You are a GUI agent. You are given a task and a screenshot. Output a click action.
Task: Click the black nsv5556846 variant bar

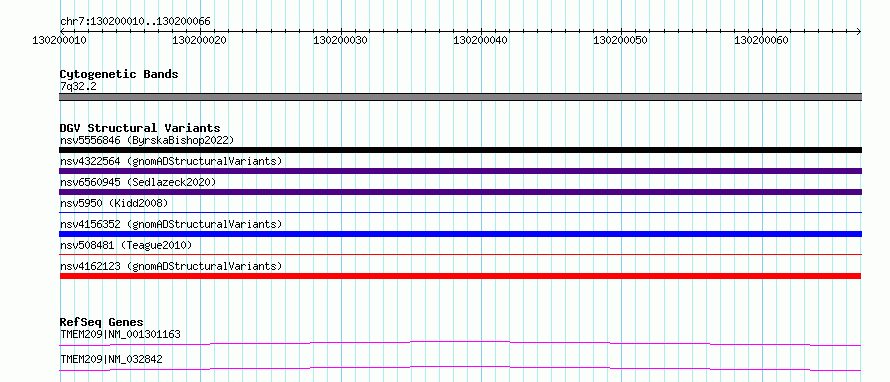pos(460,150)
